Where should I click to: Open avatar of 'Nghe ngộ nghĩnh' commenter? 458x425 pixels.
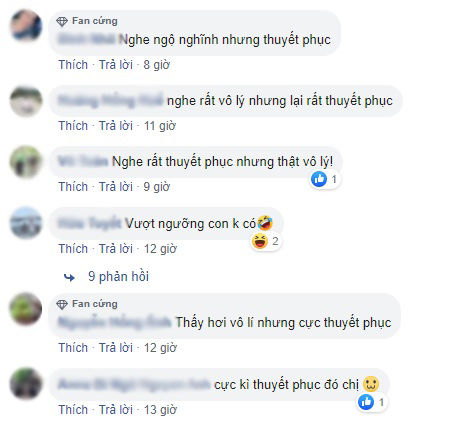point(26,25)
